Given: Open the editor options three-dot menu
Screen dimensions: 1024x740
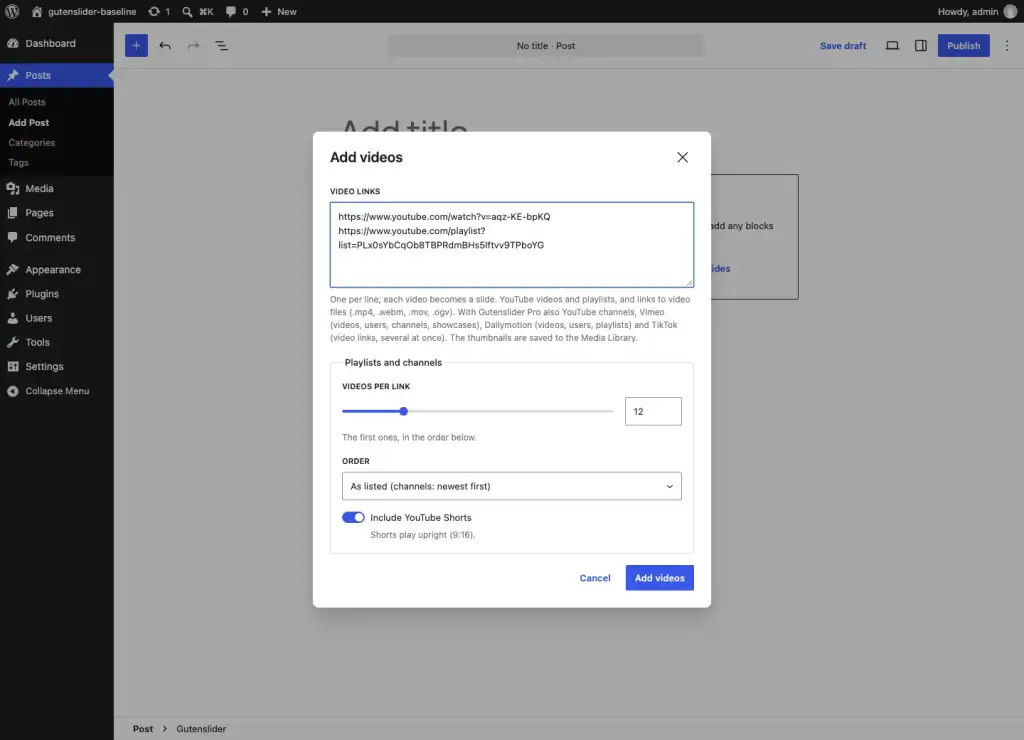Looking at the screenshot, I should pyautogui.click(x=1006, y=45).
